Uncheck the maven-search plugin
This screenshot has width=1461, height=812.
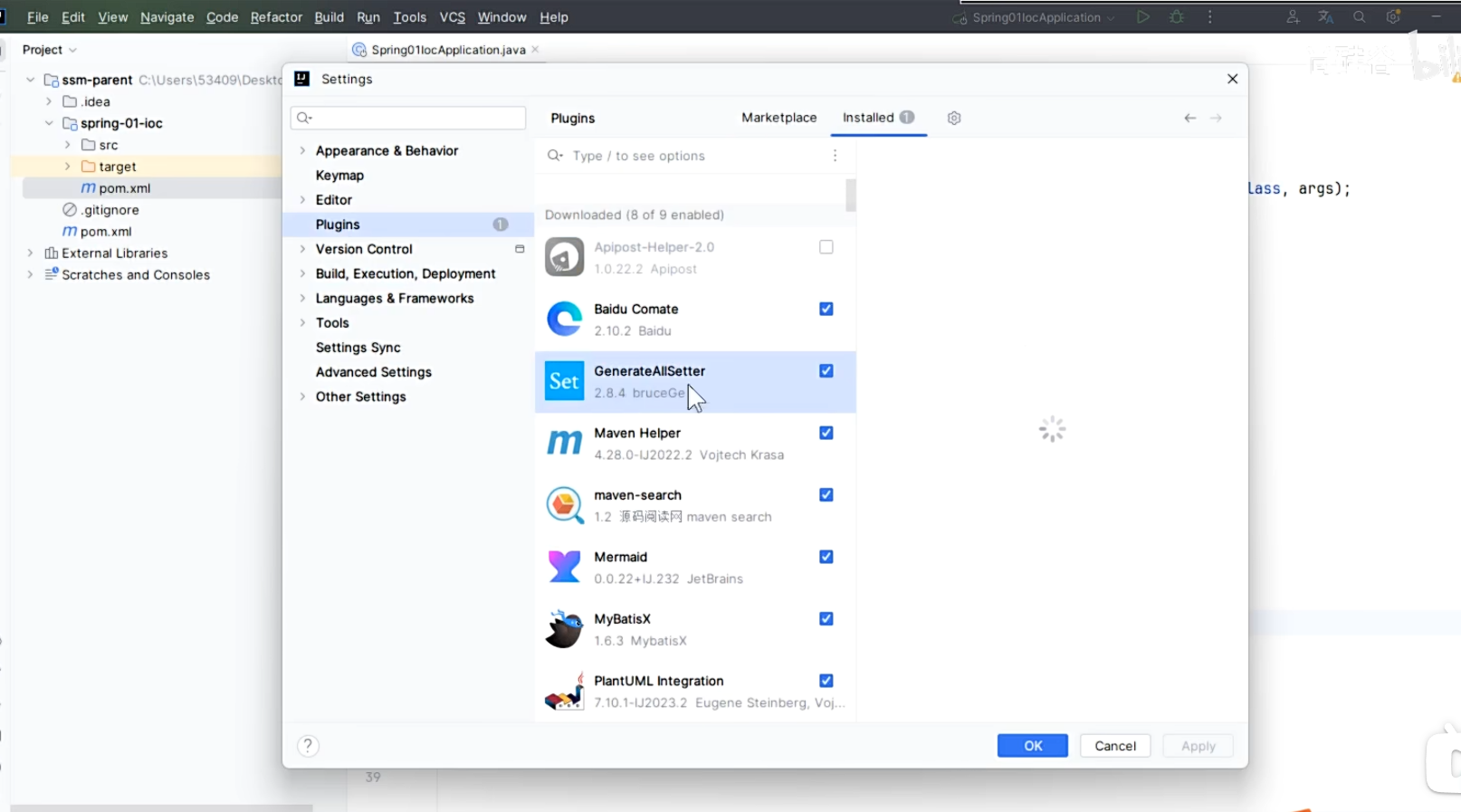pos(826,495)
